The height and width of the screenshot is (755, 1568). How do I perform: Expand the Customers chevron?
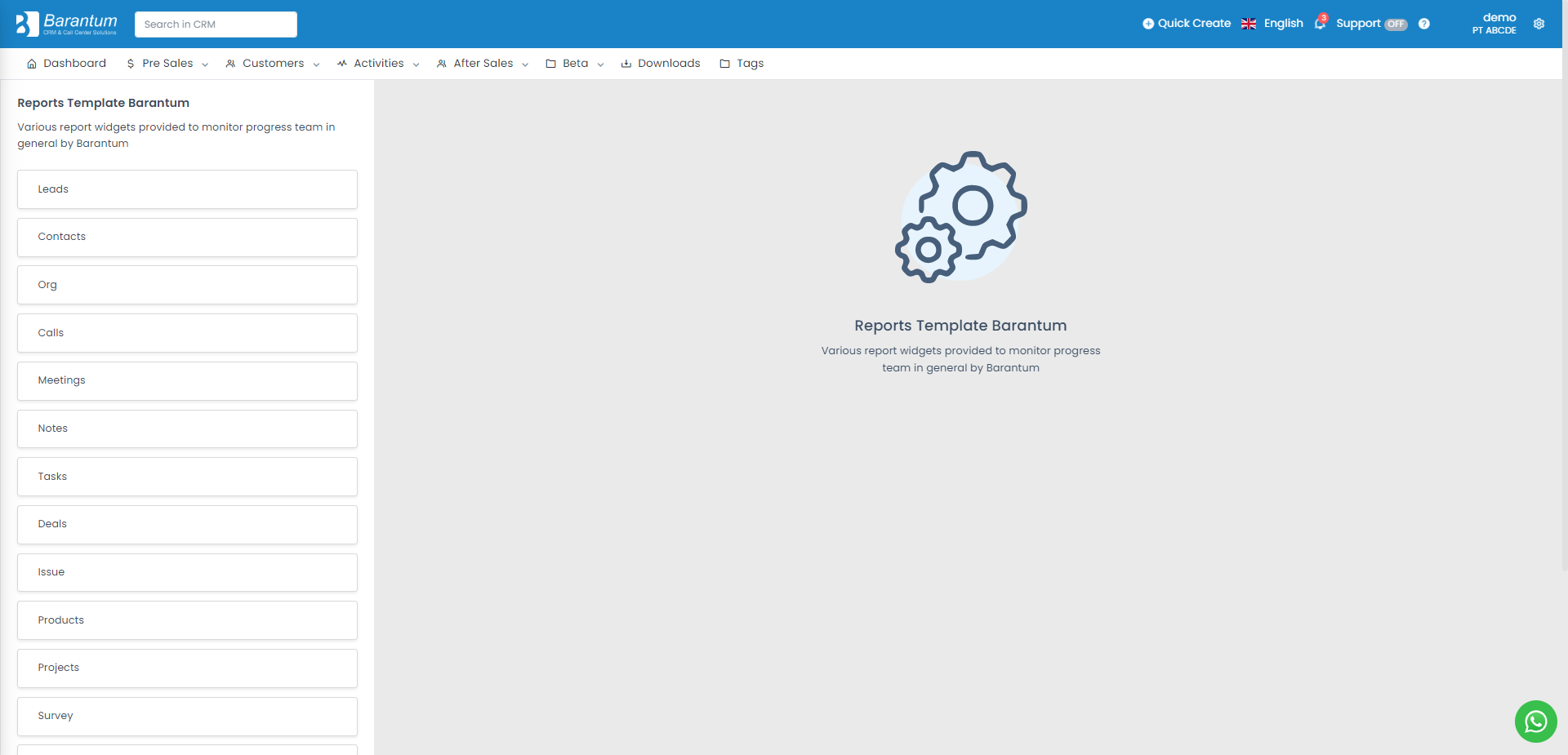tap(316, 64)
